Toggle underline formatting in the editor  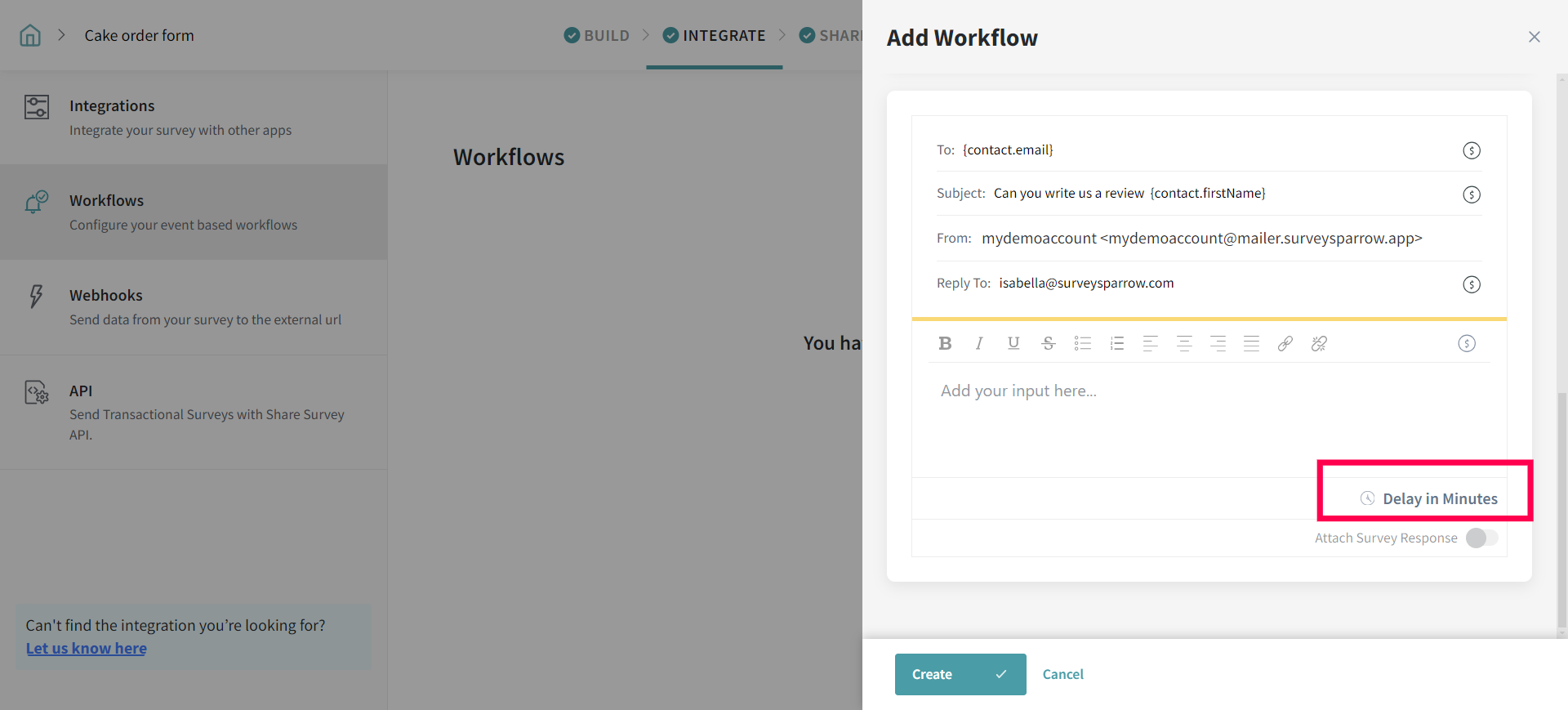coord(1013,344)
